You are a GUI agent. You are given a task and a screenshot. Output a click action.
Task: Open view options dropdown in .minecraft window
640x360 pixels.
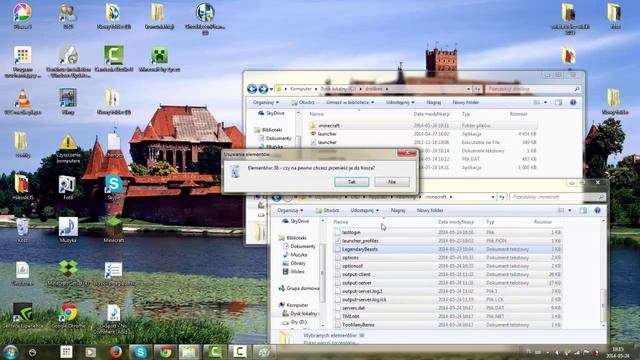click(x=570, y=211)
